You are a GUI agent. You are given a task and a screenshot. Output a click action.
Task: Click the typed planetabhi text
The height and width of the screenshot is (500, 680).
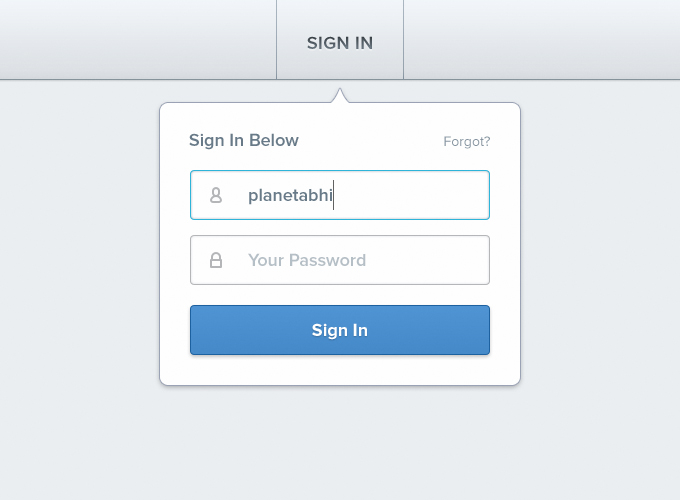pyautogui.click(x=290, y=196)
